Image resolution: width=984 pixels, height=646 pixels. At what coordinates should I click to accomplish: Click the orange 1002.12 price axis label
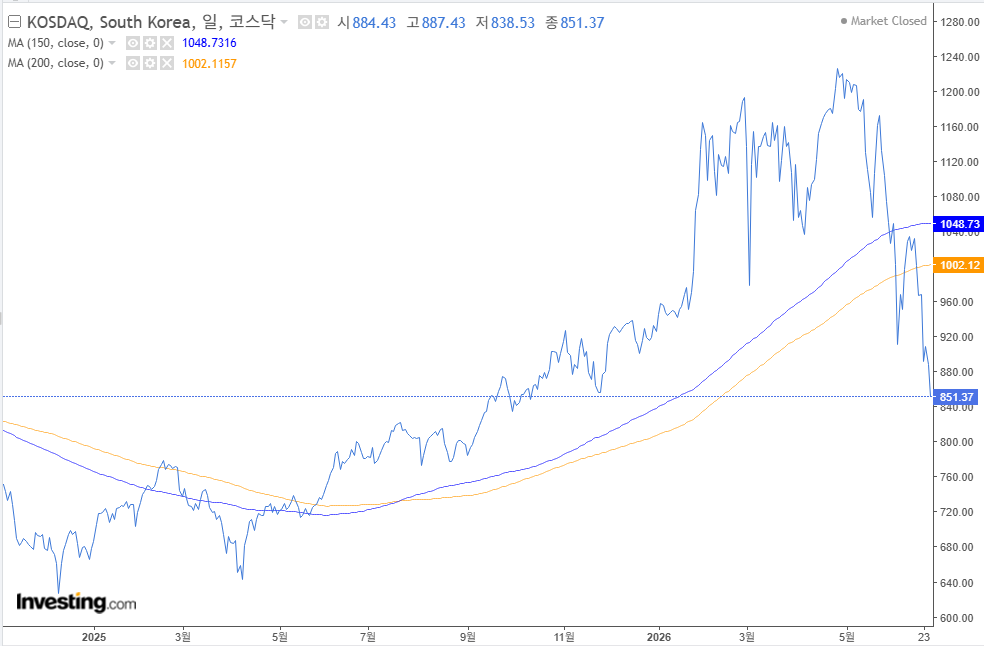pyautogui.click(x=959, y=265)
